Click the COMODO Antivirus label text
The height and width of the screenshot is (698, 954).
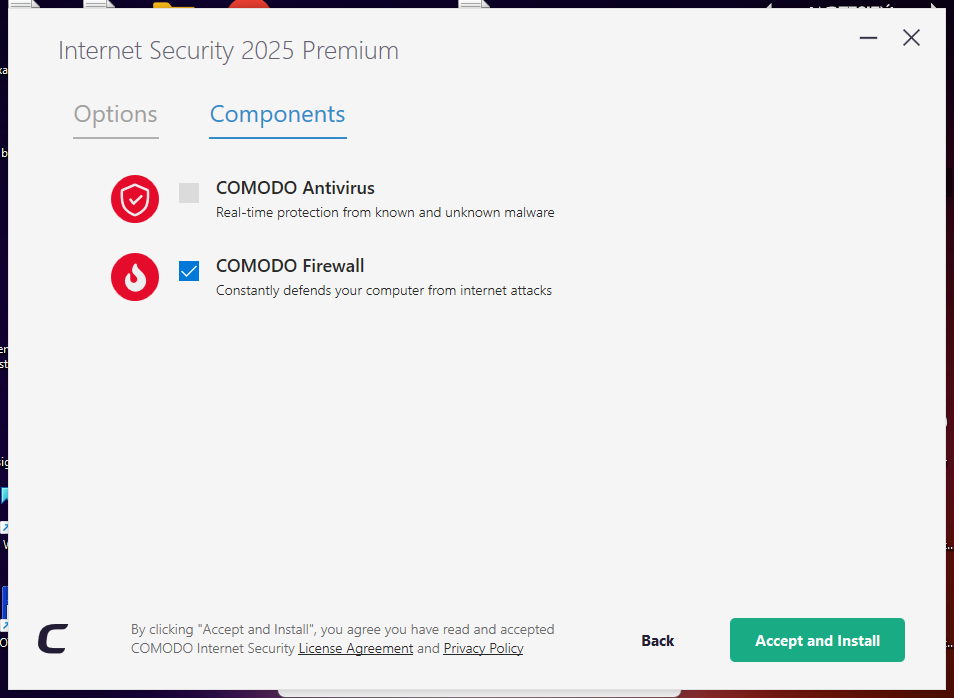(295, 188)
